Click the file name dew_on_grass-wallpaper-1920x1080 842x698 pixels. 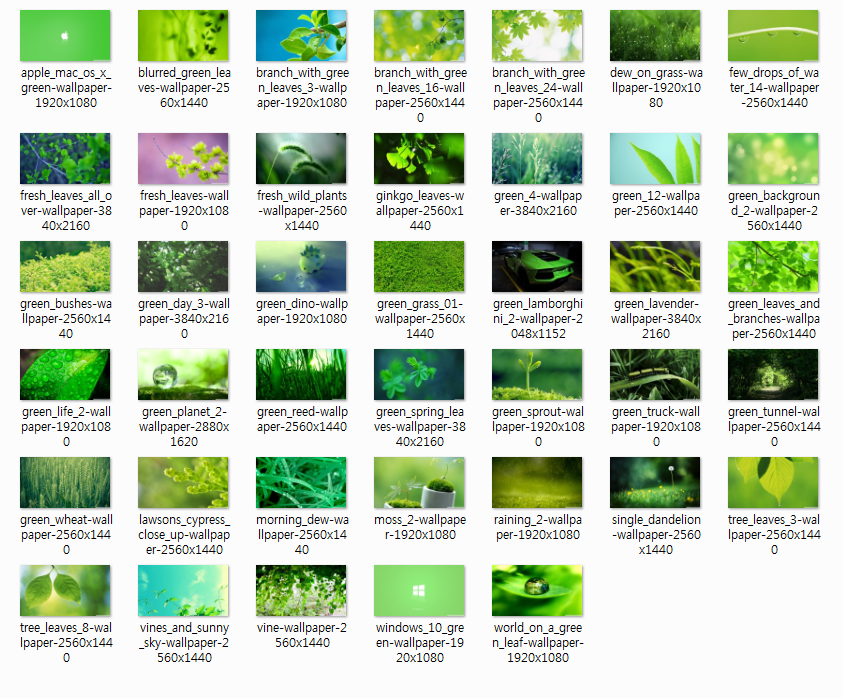click(656, 88)
